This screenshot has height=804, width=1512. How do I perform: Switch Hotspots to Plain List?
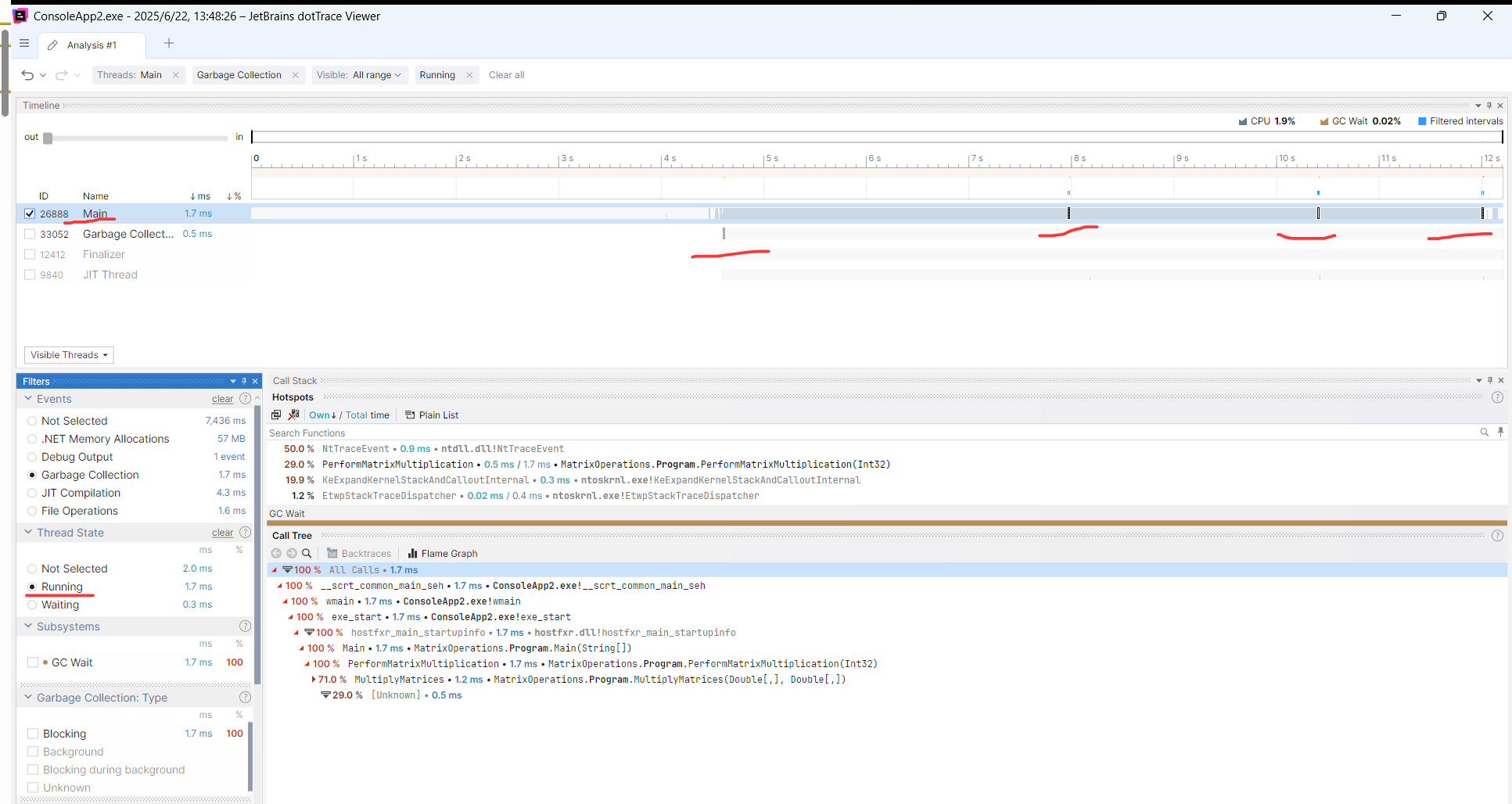(x=432, y=415)
